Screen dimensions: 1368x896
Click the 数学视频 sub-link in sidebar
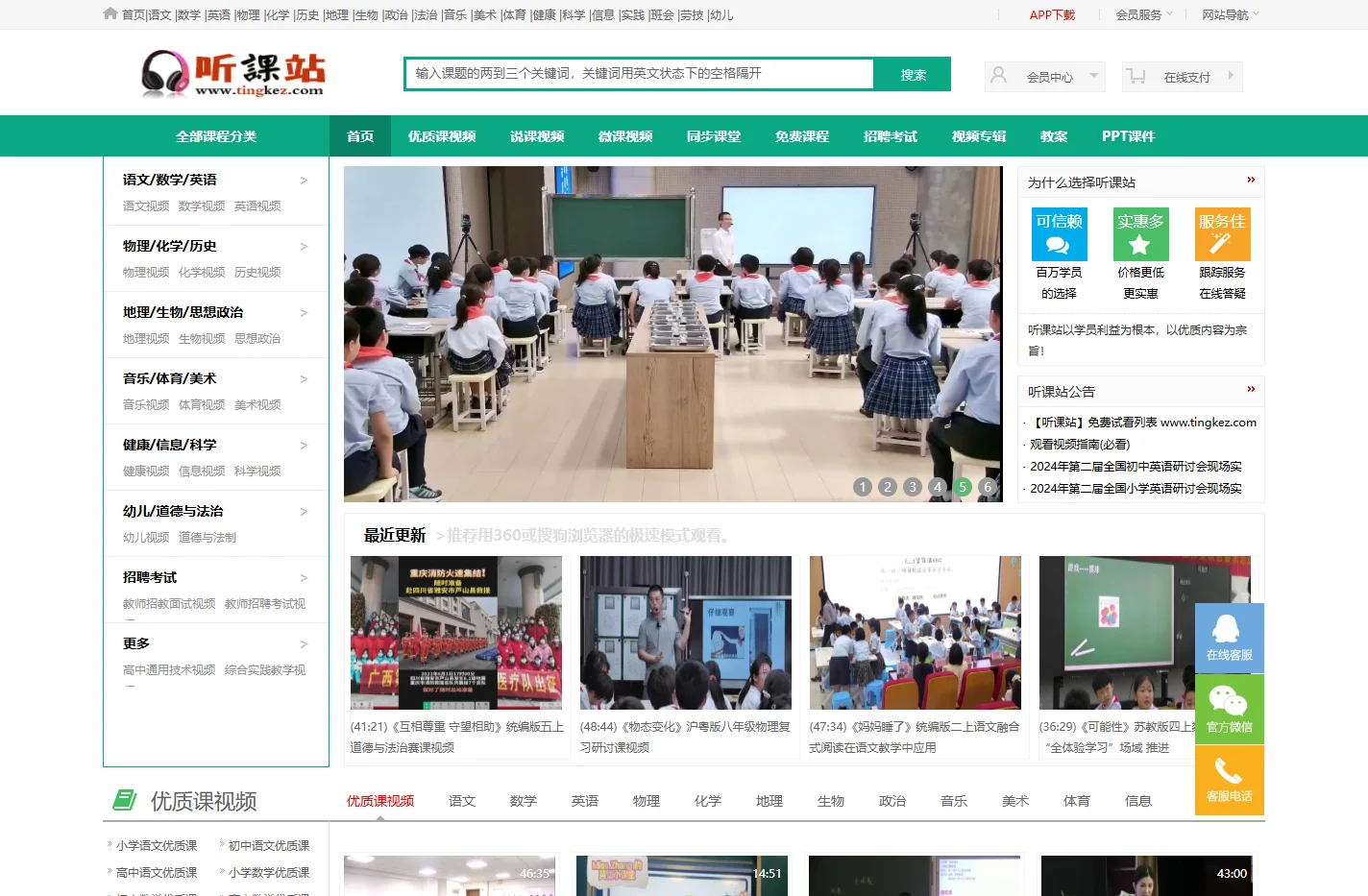pyautogui.click(x=202, y=206)
